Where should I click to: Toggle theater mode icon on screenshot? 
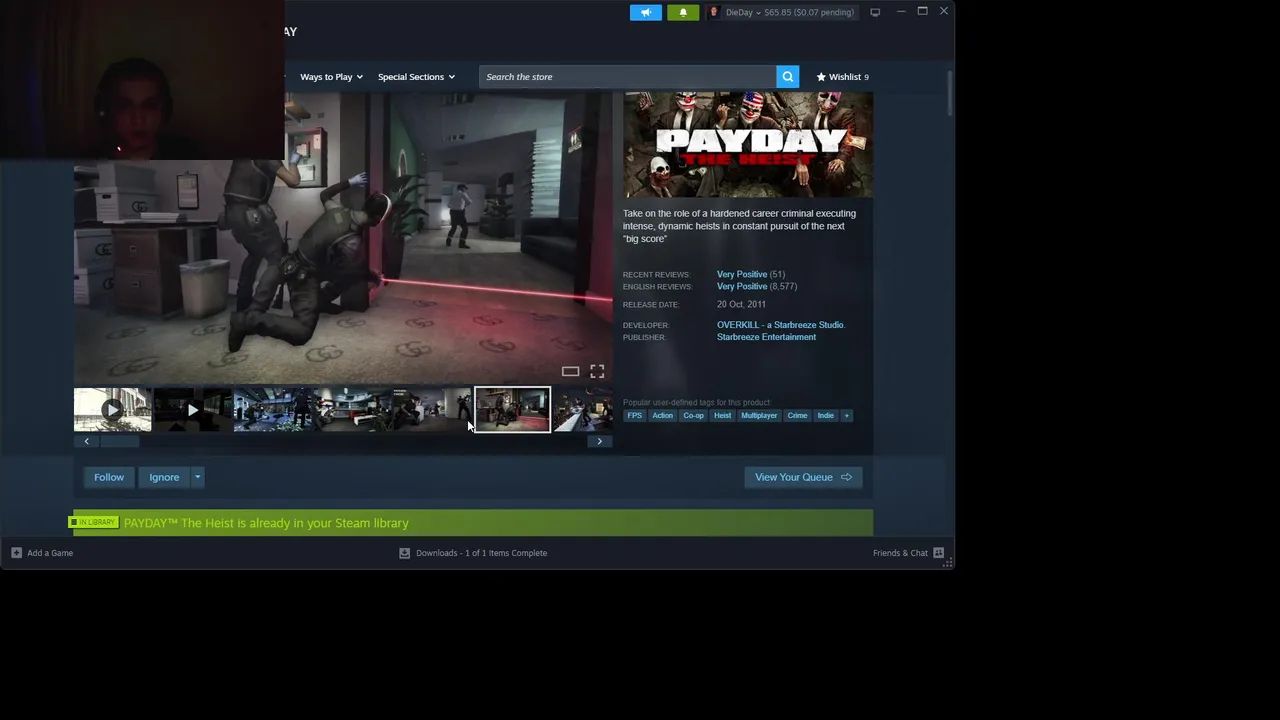tap(570, 371)
